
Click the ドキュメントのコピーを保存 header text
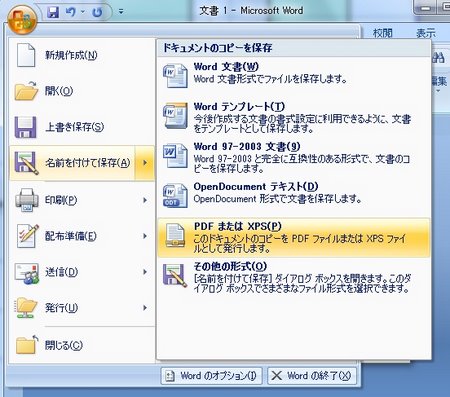tap(217, 48)
